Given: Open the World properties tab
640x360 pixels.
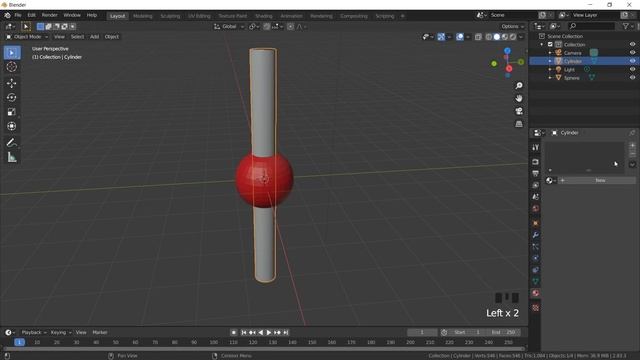Looking at the screenshot, I should [x=536, y=209].
